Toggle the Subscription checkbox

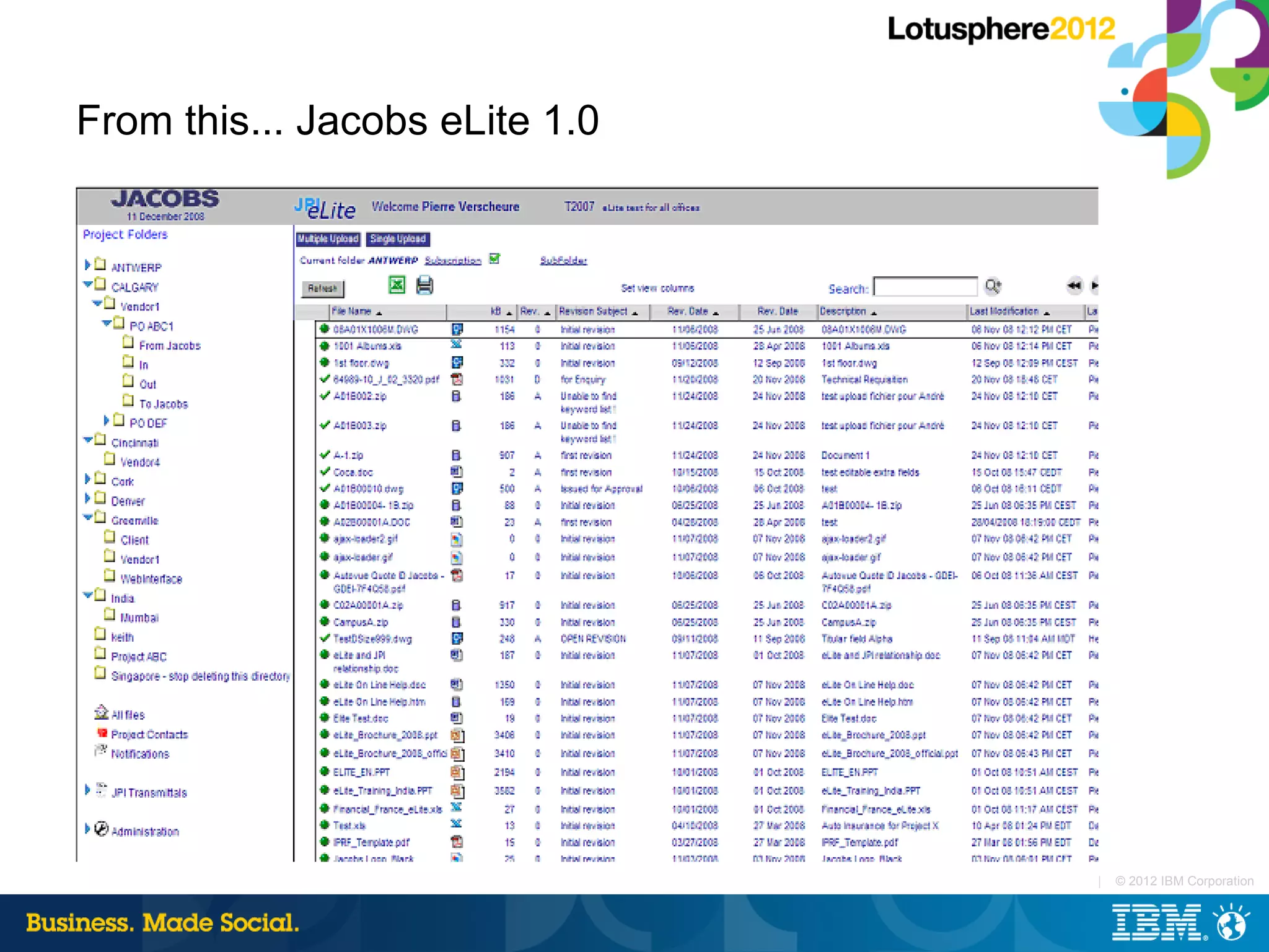click(x=494, y=258)
